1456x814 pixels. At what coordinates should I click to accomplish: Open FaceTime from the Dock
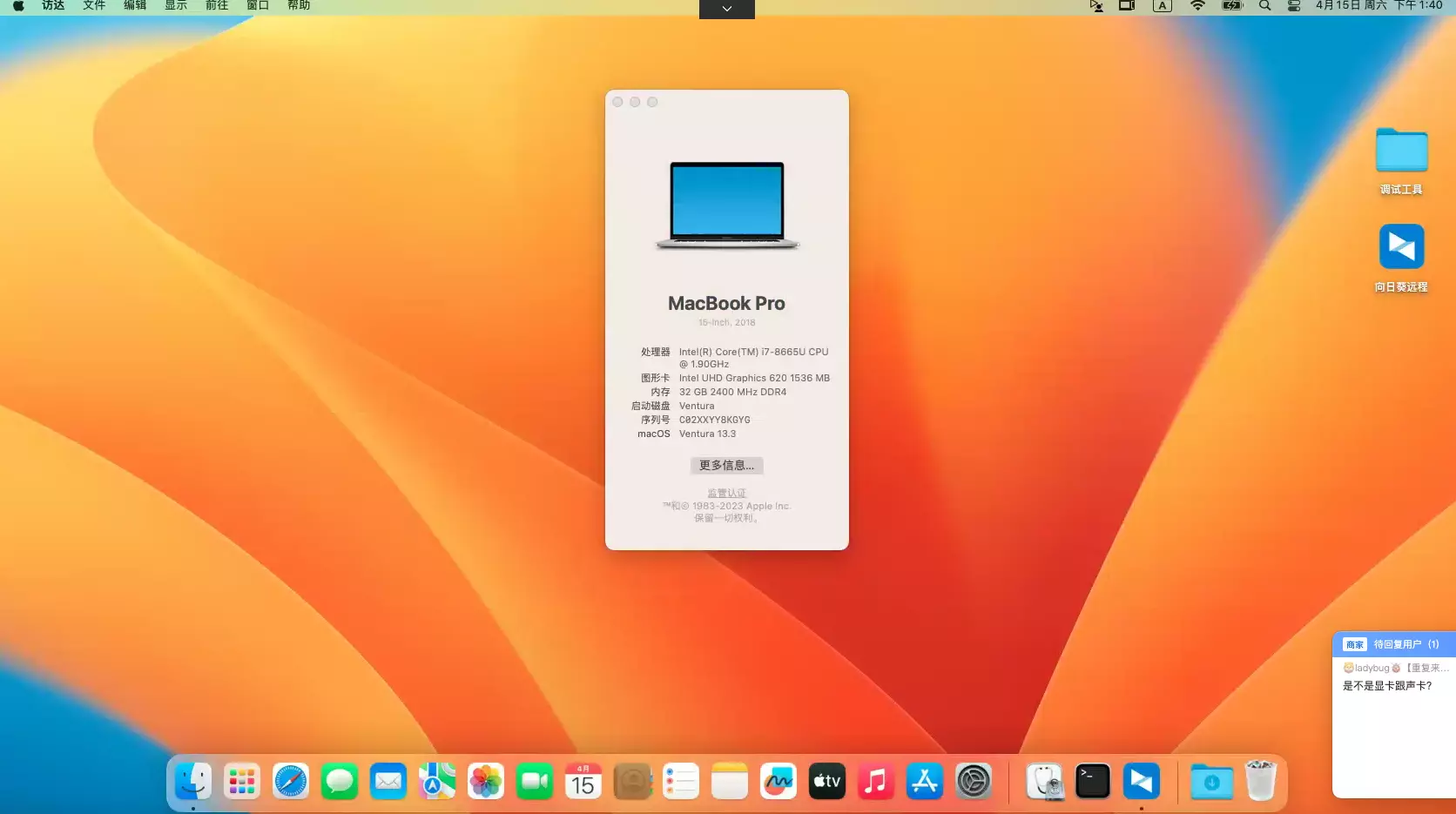click(534, 781)
